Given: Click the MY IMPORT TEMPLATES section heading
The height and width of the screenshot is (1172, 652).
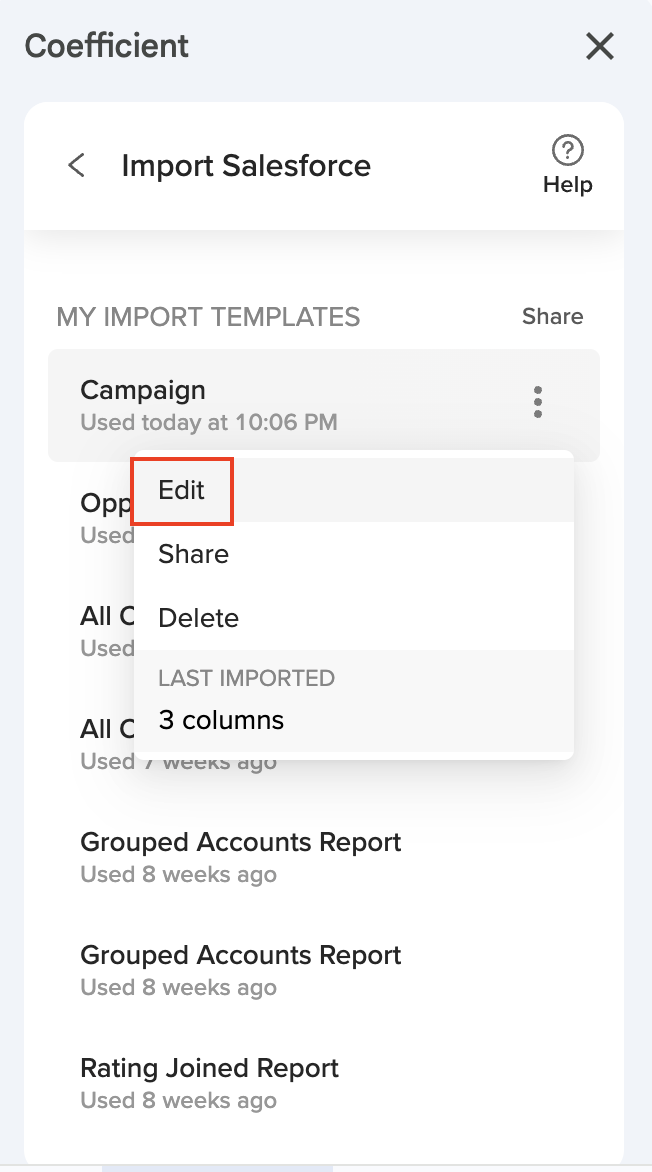Looking at the screenshot, I should (x=208, y=317).
